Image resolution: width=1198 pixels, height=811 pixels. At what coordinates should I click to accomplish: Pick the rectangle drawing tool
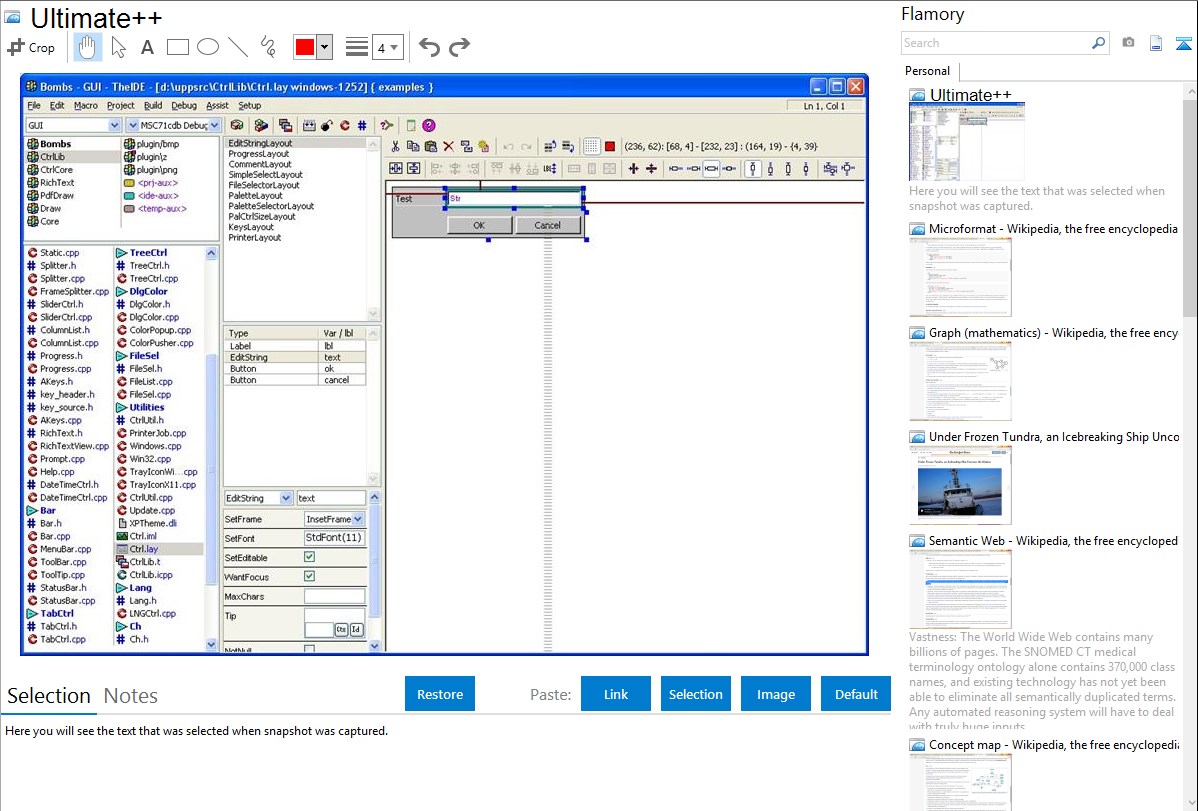pos(178,46)
